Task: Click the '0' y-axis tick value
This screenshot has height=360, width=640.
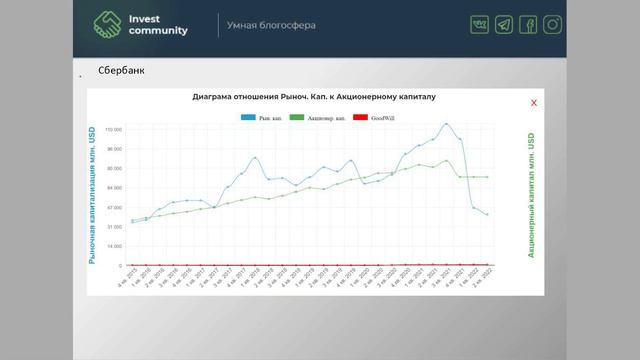Action: 120,266
